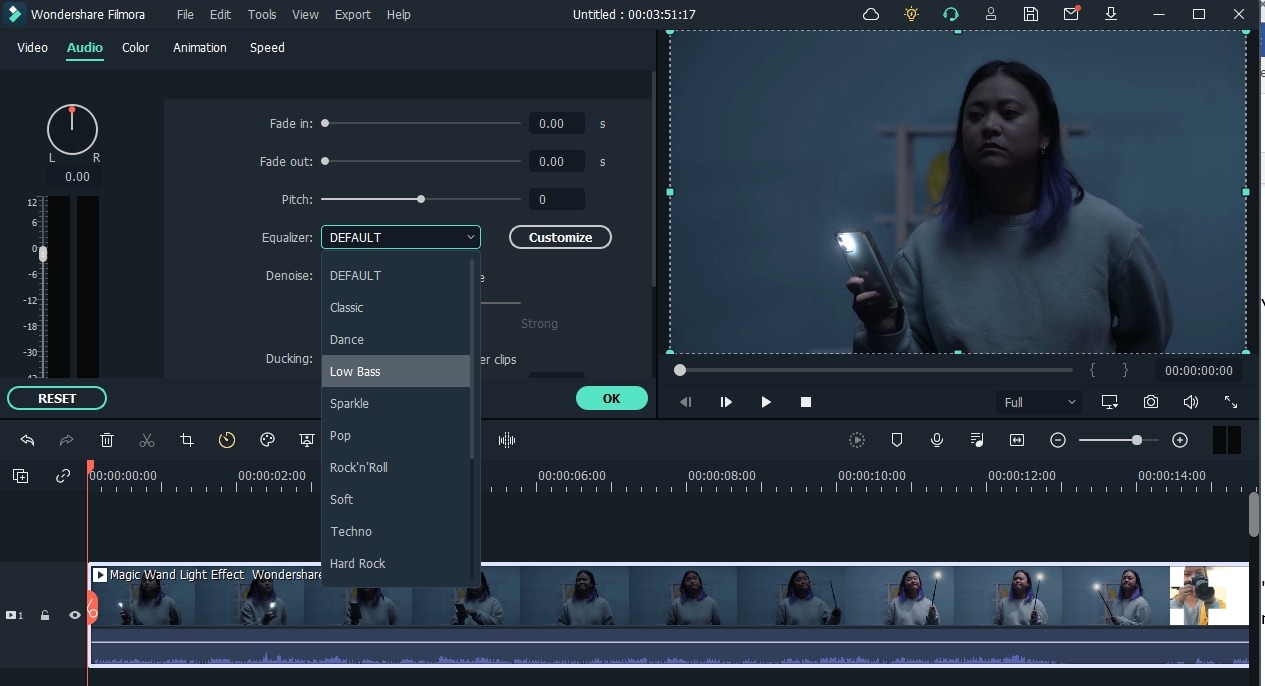Toggle the auto ripple link icon
The image size is (1265, 686).
[63, 476]
